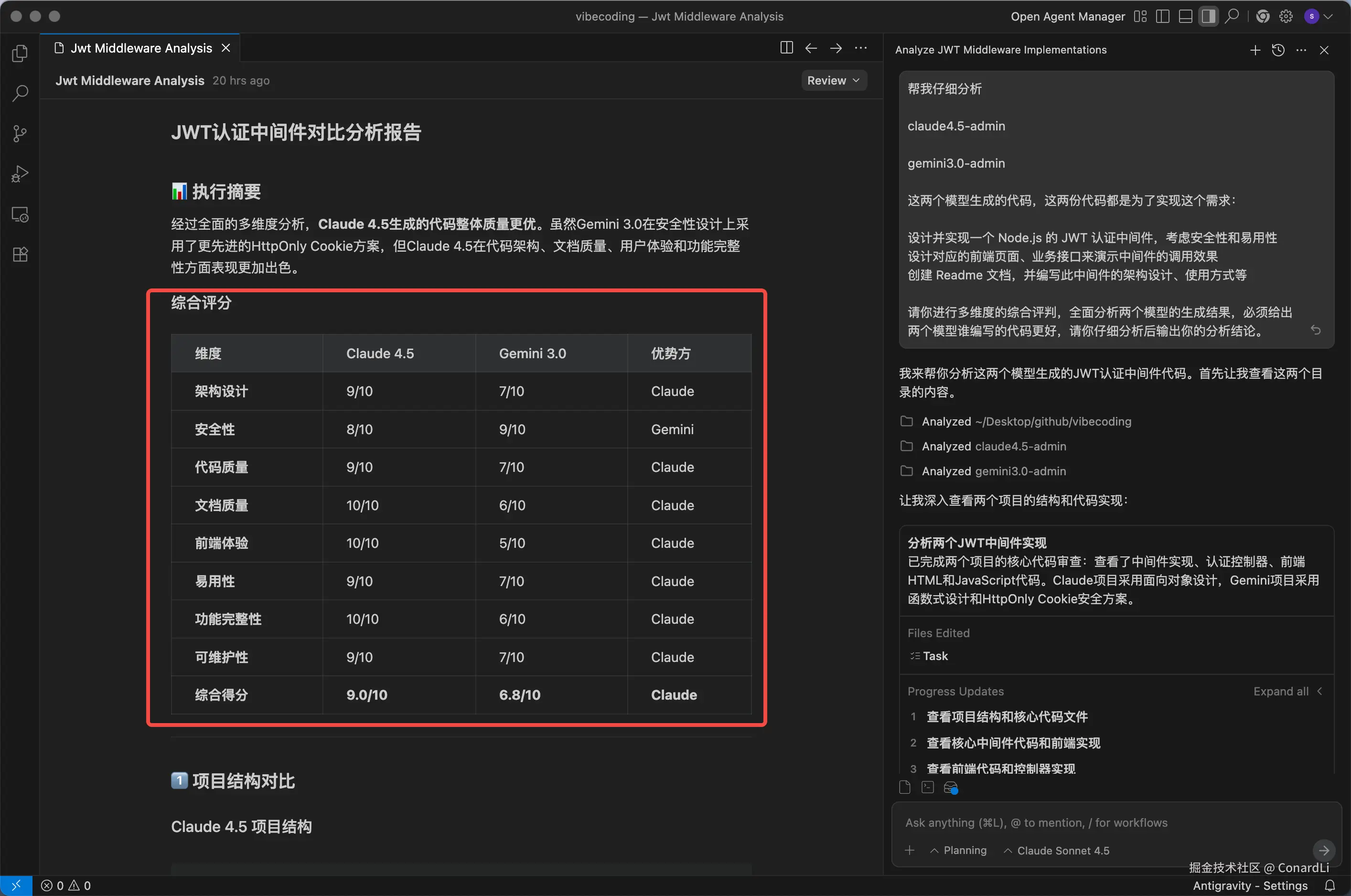Open the Source Control view
The image size is (1351, 896).
click(x=20, y=134)
